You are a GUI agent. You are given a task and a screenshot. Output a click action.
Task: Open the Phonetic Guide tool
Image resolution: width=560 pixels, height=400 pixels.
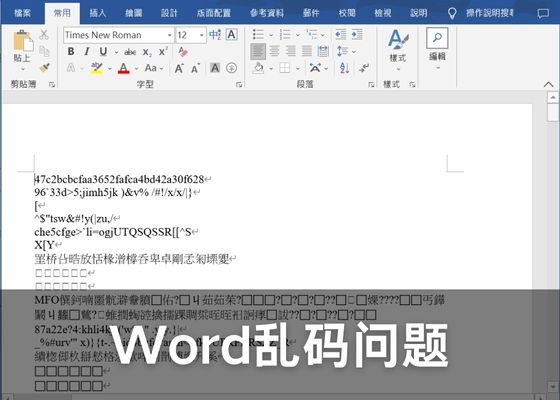(x=215, y=35)
